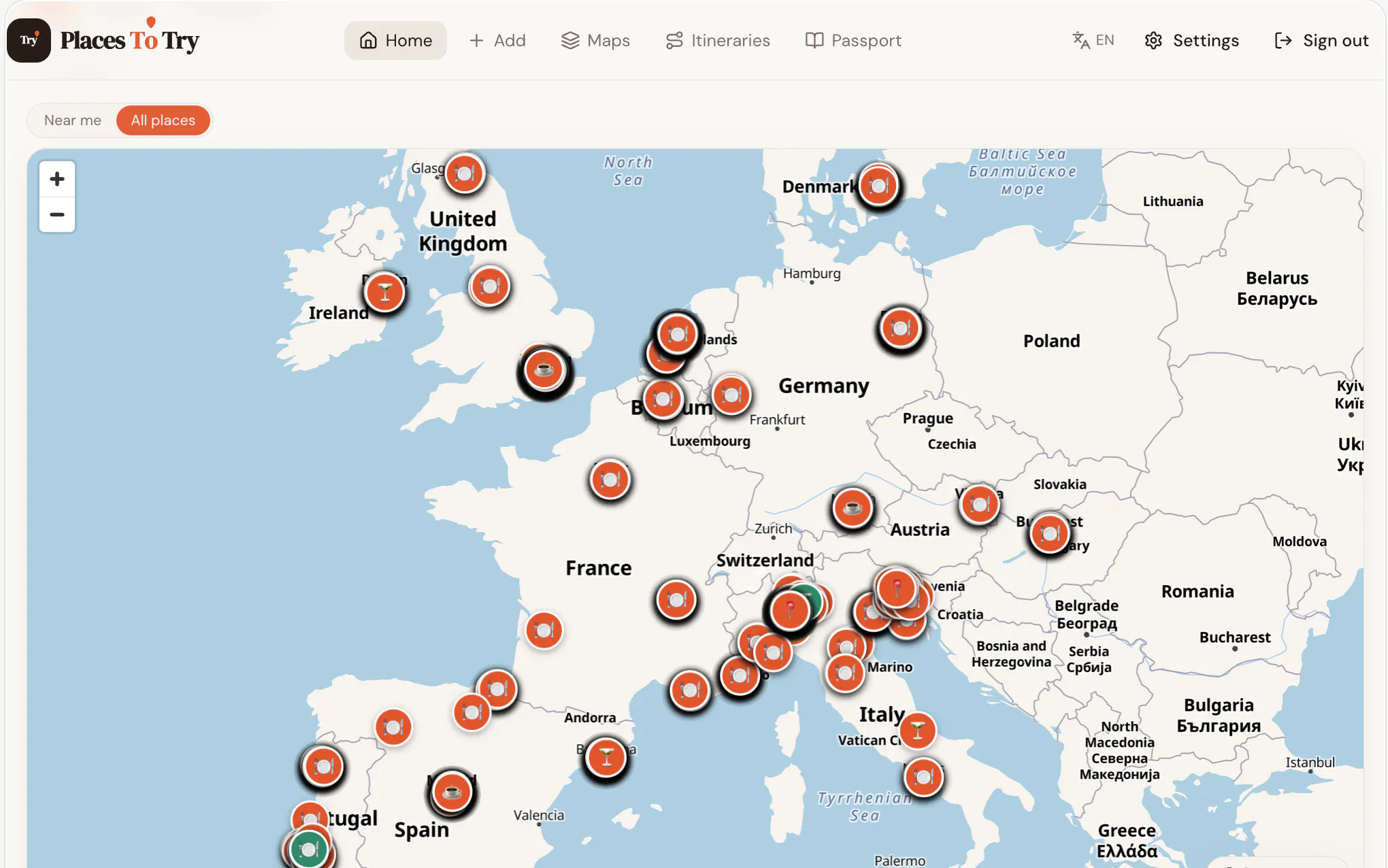The width and height of the screenshot is (1388, 868).
Task: Open the restaurant pin in northern England
Action: [490, 286]
